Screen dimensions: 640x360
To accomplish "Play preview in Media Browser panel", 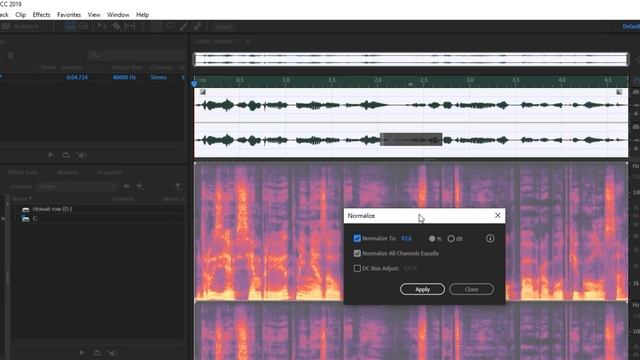I will click(82, 353).
